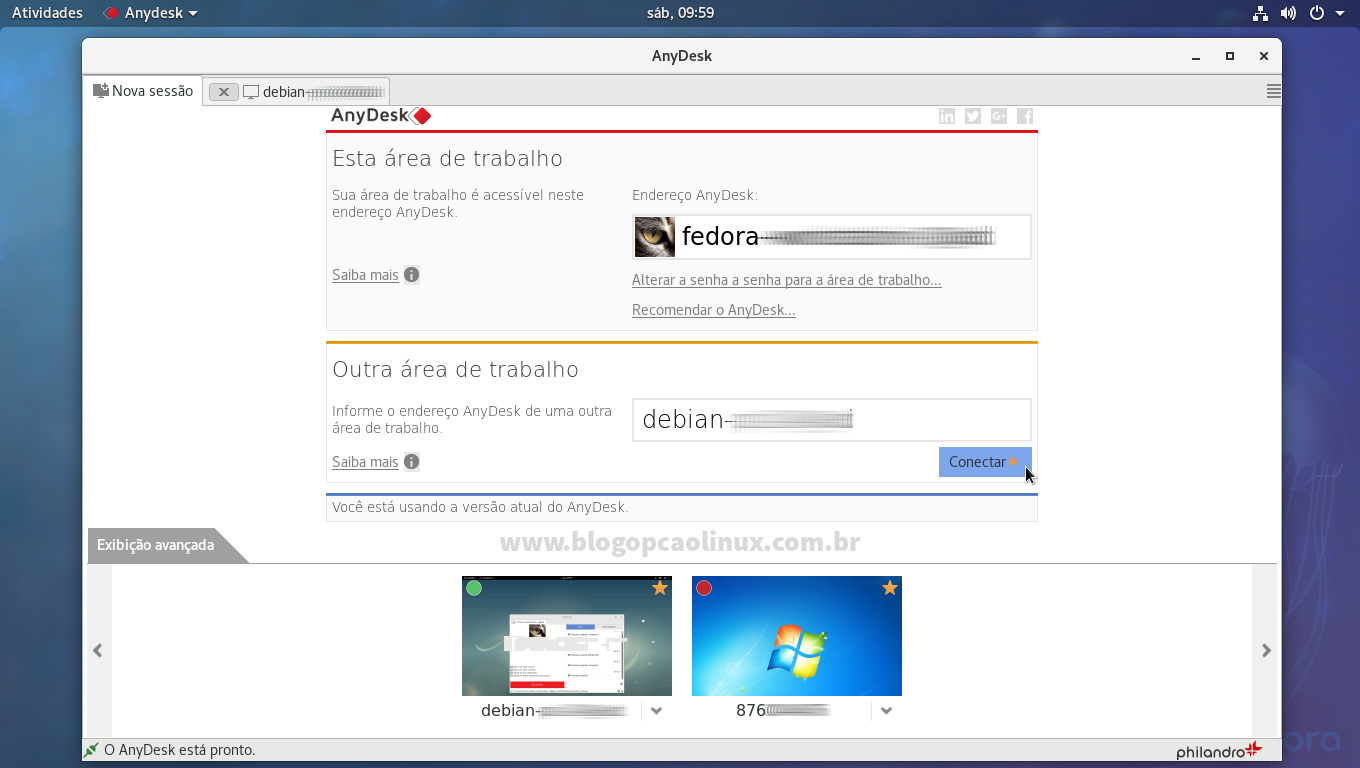
Task: Toggle favorite star on Windows 876 thumbnail
Action: point(890,588)
